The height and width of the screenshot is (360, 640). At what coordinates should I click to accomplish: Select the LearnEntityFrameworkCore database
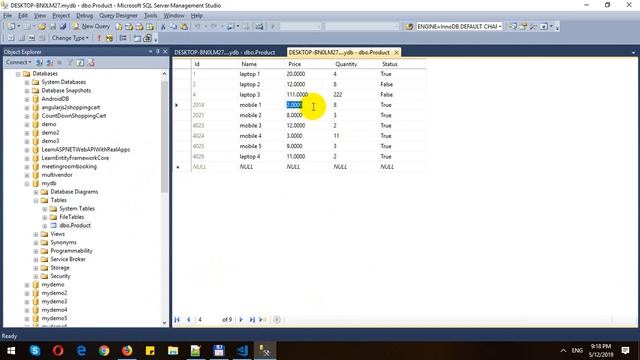pyautogui.click(x=75, y=158)
